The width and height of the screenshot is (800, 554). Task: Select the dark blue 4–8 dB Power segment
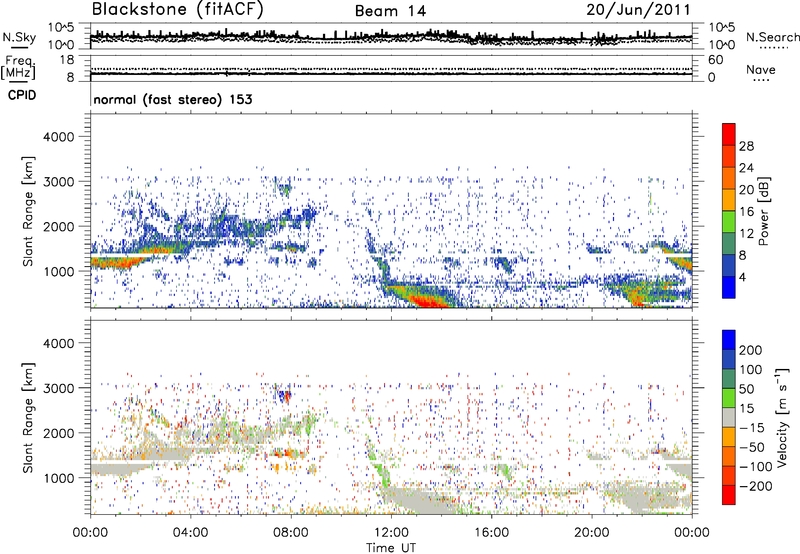(x=729, y=265)
